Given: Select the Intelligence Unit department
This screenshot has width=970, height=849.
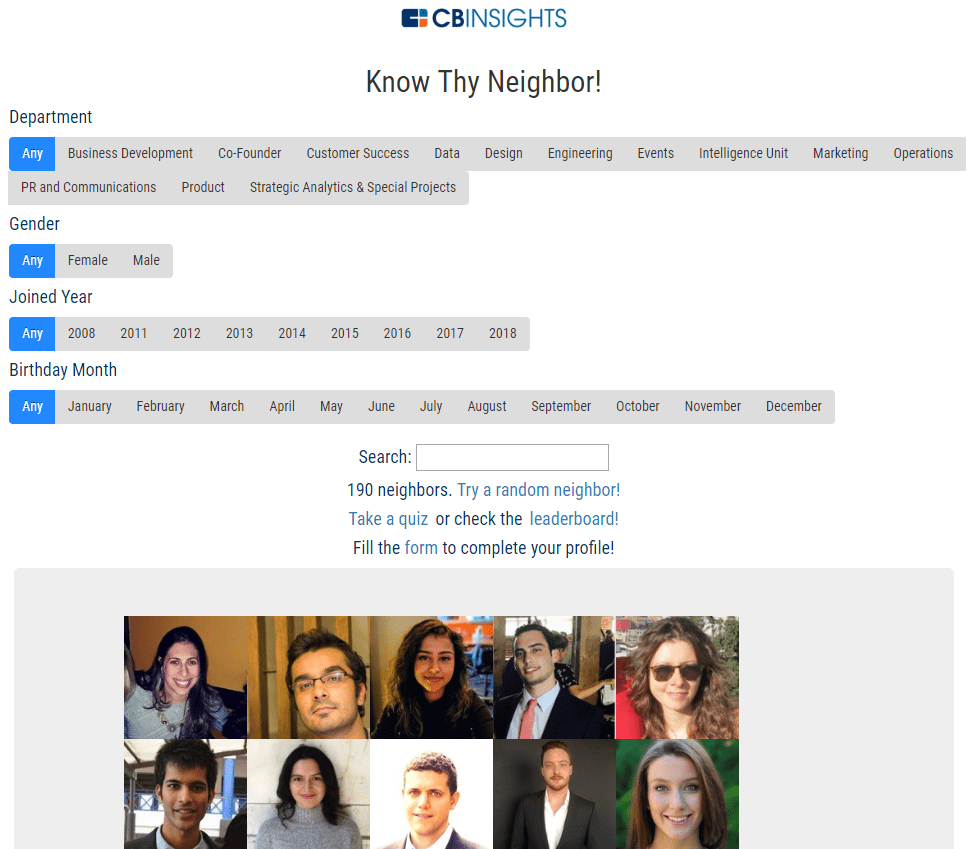Looking at the screenshot, I should 743,153.
